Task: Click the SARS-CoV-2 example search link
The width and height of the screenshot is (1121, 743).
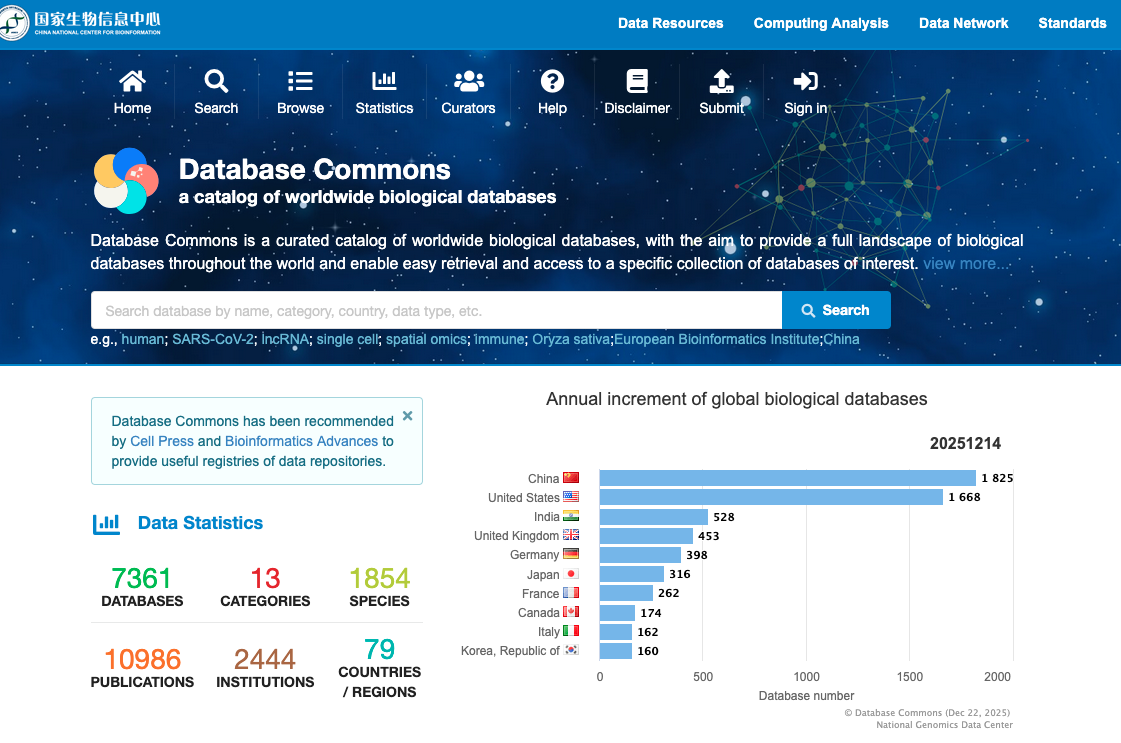Action: tap(213, 339)
